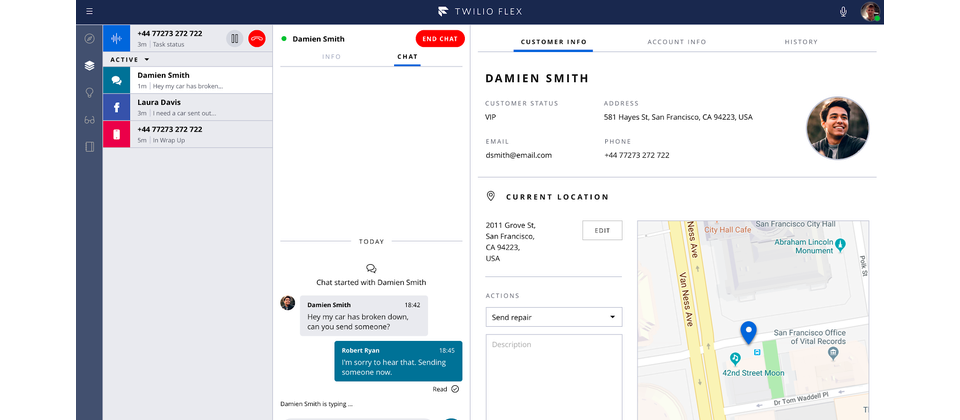End chat with Damien Smith

(x=440, y=39)
